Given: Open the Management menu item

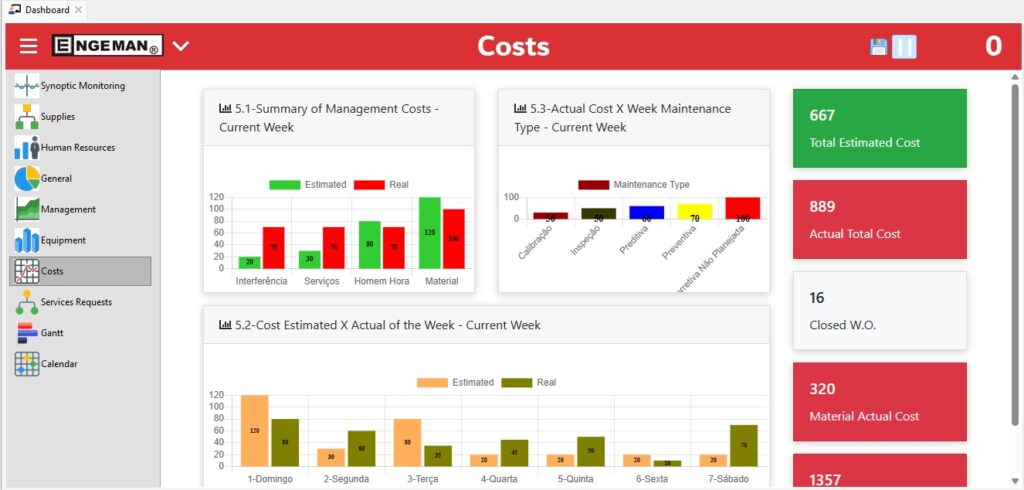Looking at the screenshot, I should pyautogui.click(x=68, y=210).
